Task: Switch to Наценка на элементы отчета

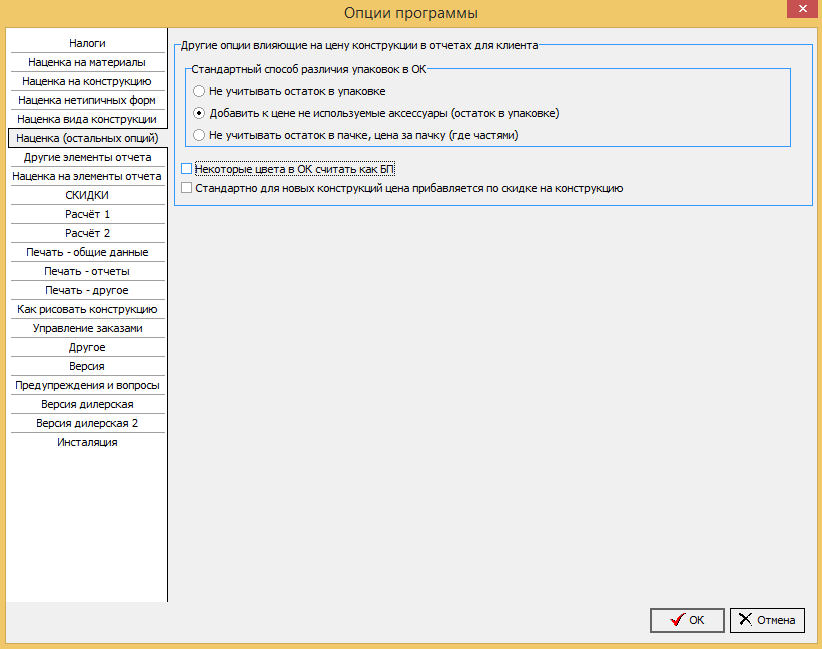Action: 87,176
